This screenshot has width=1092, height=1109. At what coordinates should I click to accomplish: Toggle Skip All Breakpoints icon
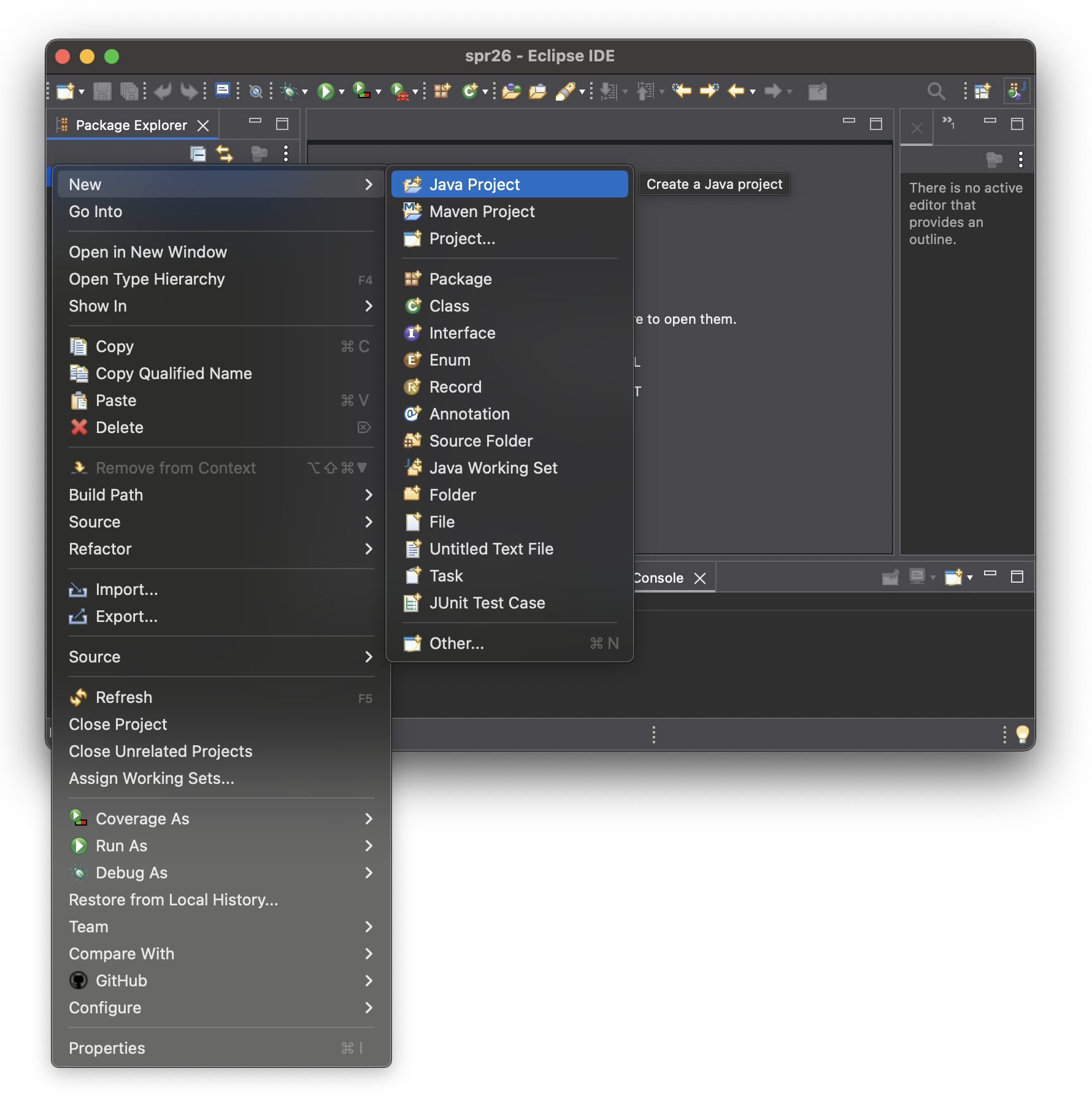(x=256, y=91)
